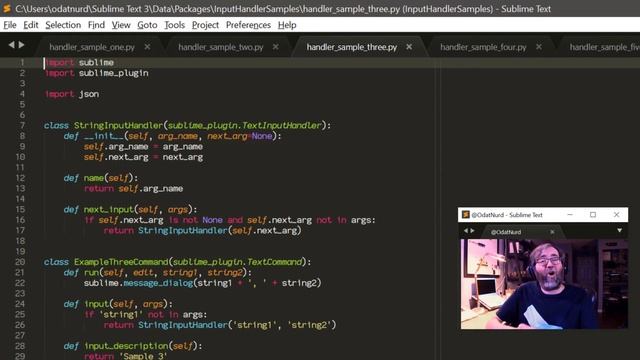Click the webcam image in @OdatNurd window
The image size is (640, 360).
point(544,284)
